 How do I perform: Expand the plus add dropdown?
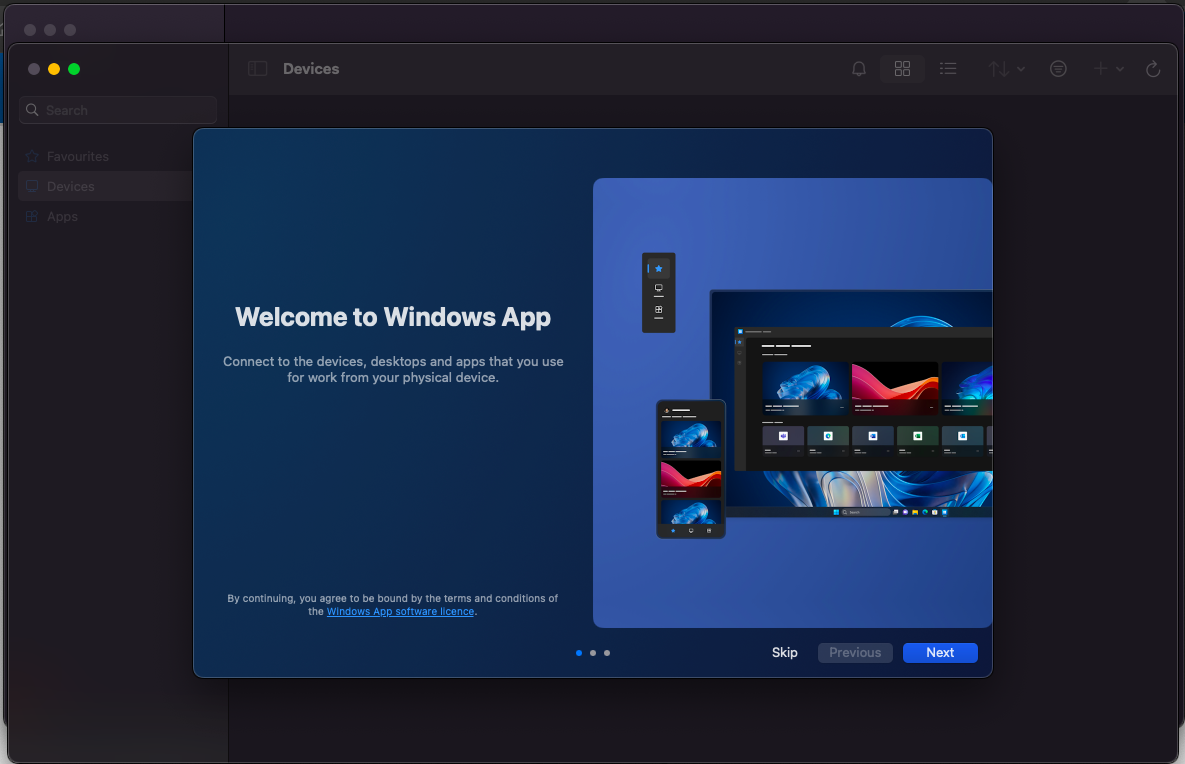click(x=1108, y=69)
